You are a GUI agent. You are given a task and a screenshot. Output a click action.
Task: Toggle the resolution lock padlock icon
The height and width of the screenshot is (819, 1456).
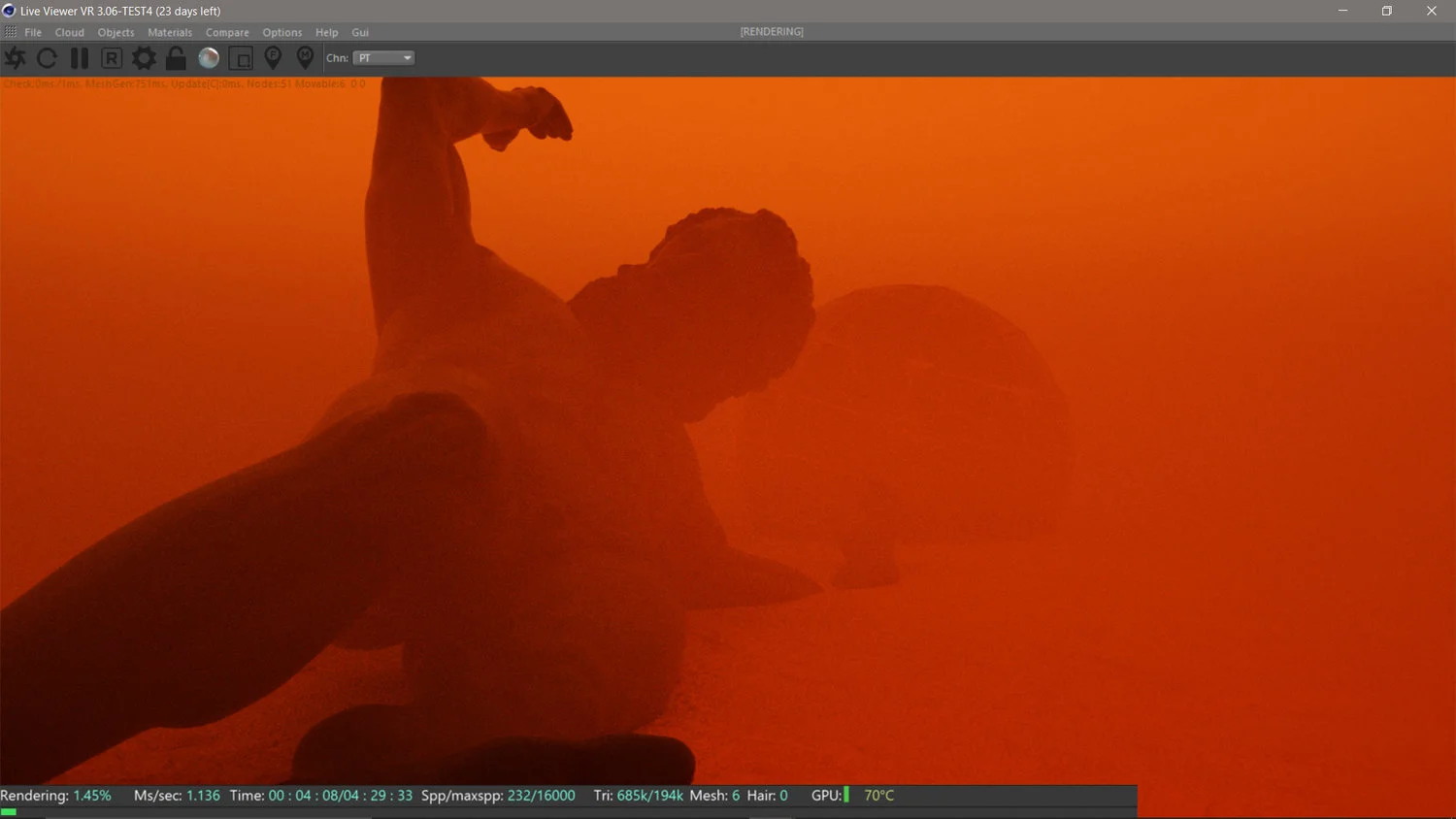[176, 58]
